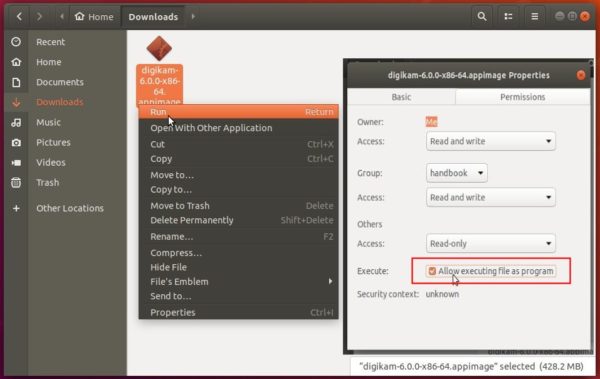Select Cut in the context menu
The height and width of the screenshot is (379, 600).
pyautogui.click(x=239, y=144)
